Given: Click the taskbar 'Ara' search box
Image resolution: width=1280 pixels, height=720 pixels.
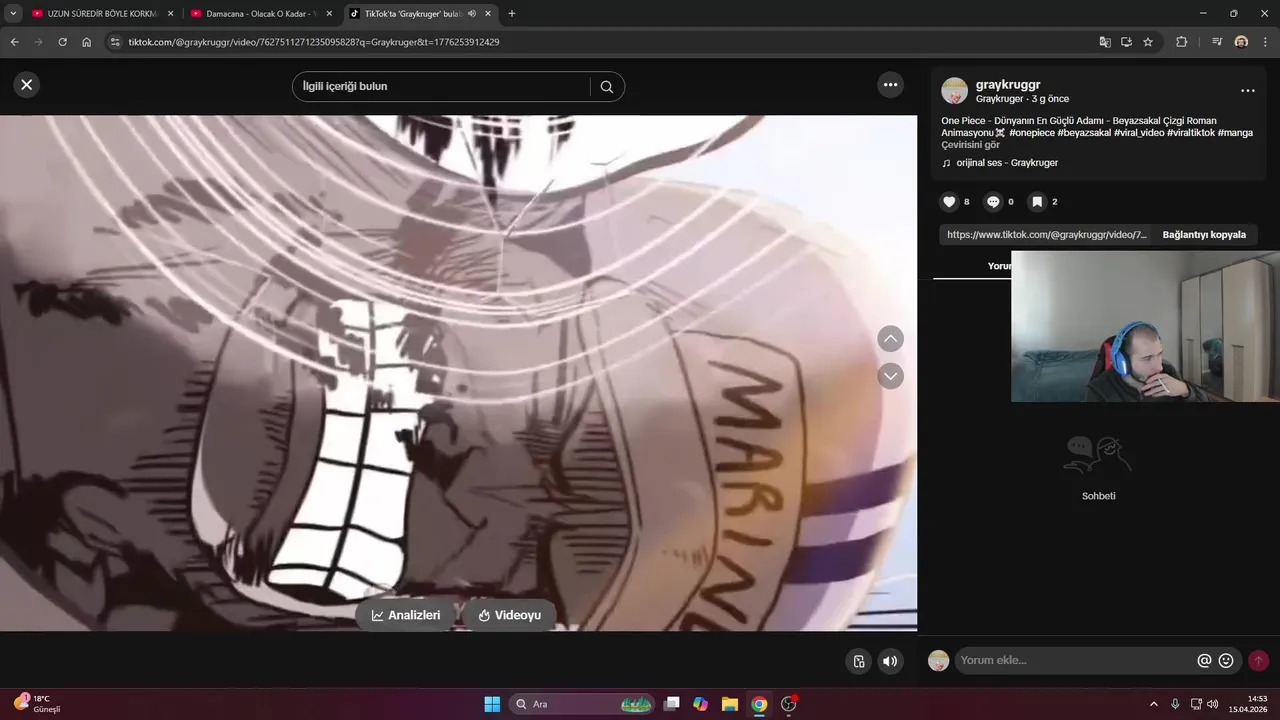Looking at the screenshot, I should pos(582,704).
